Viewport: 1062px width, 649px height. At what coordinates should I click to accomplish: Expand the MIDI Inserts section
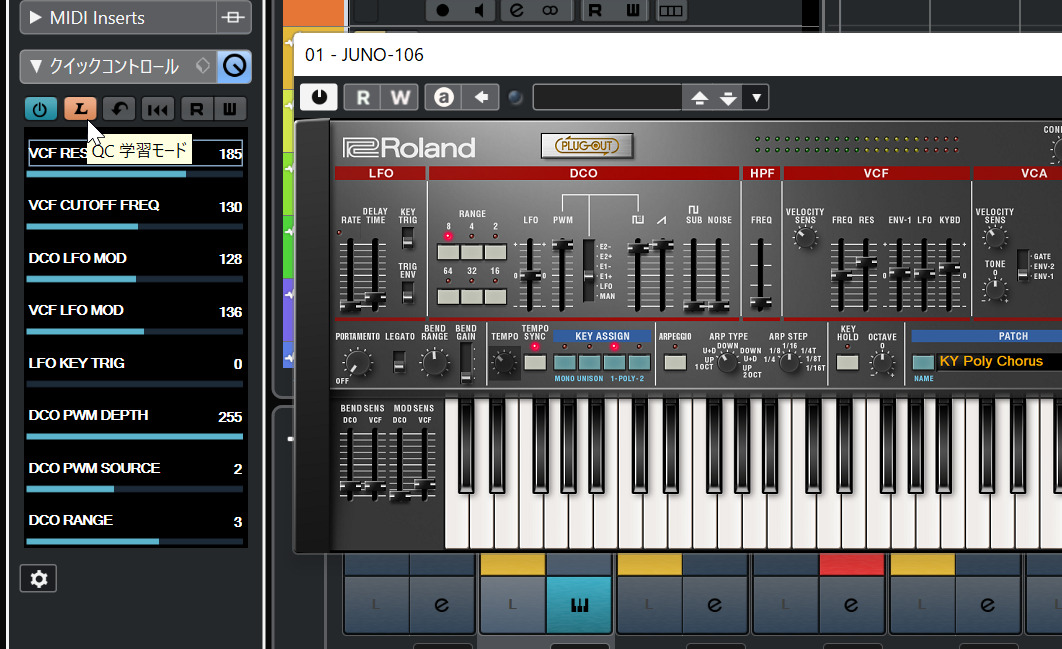[36, 17]
